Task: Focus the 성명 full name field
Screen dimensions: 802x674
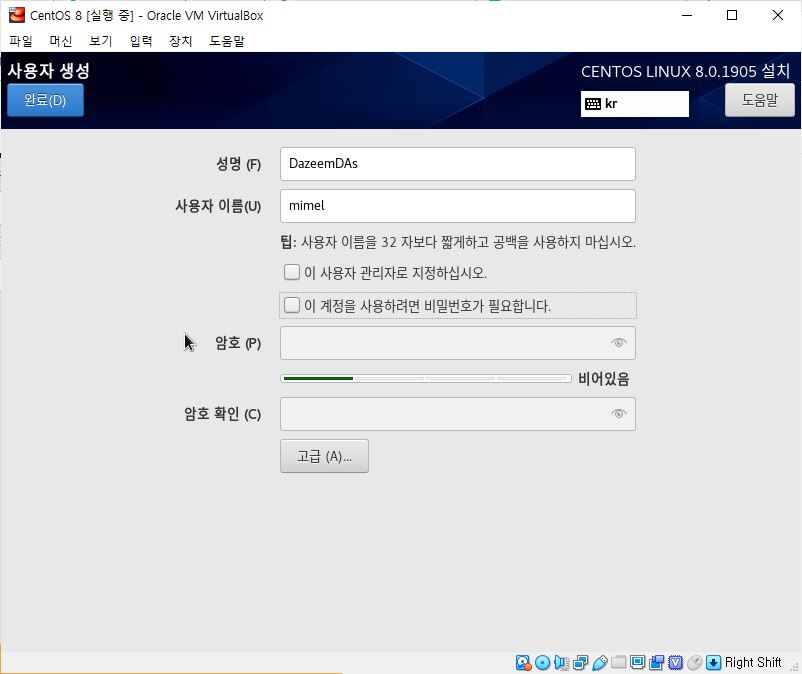Action: tap(458, 164)
